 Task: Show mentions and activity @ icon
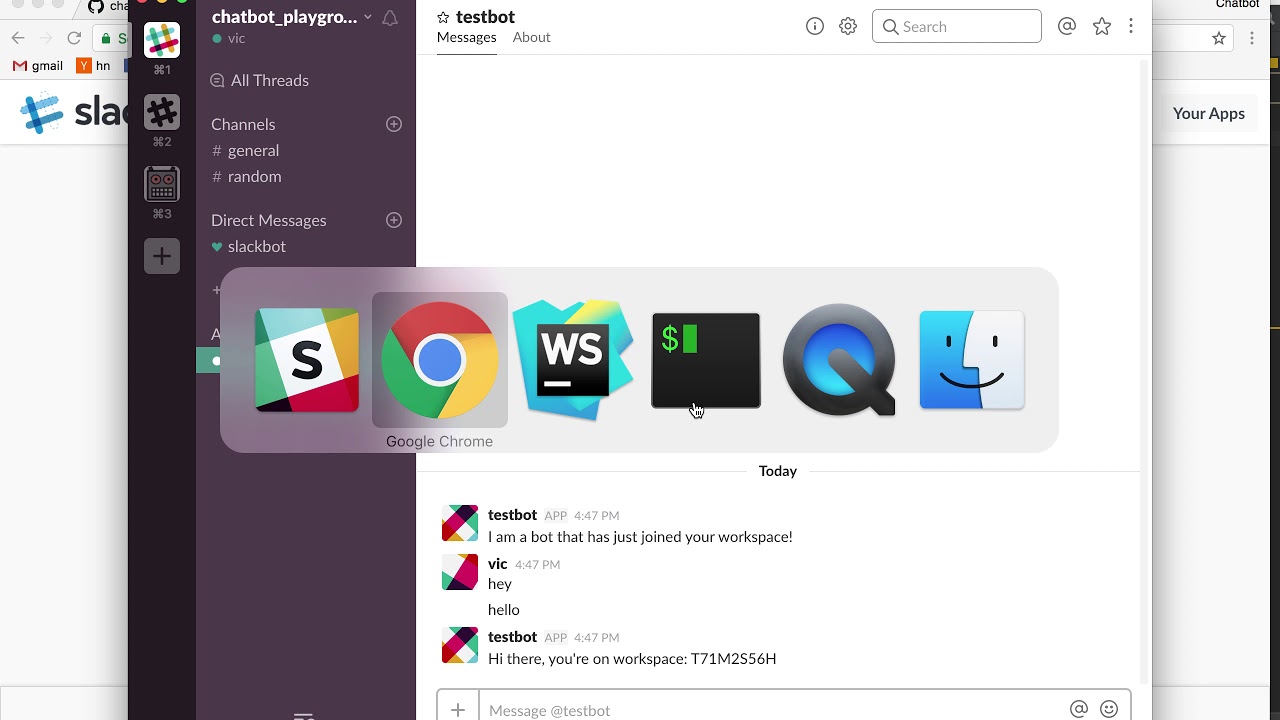pyautogui.click(x=1067, y=27)
